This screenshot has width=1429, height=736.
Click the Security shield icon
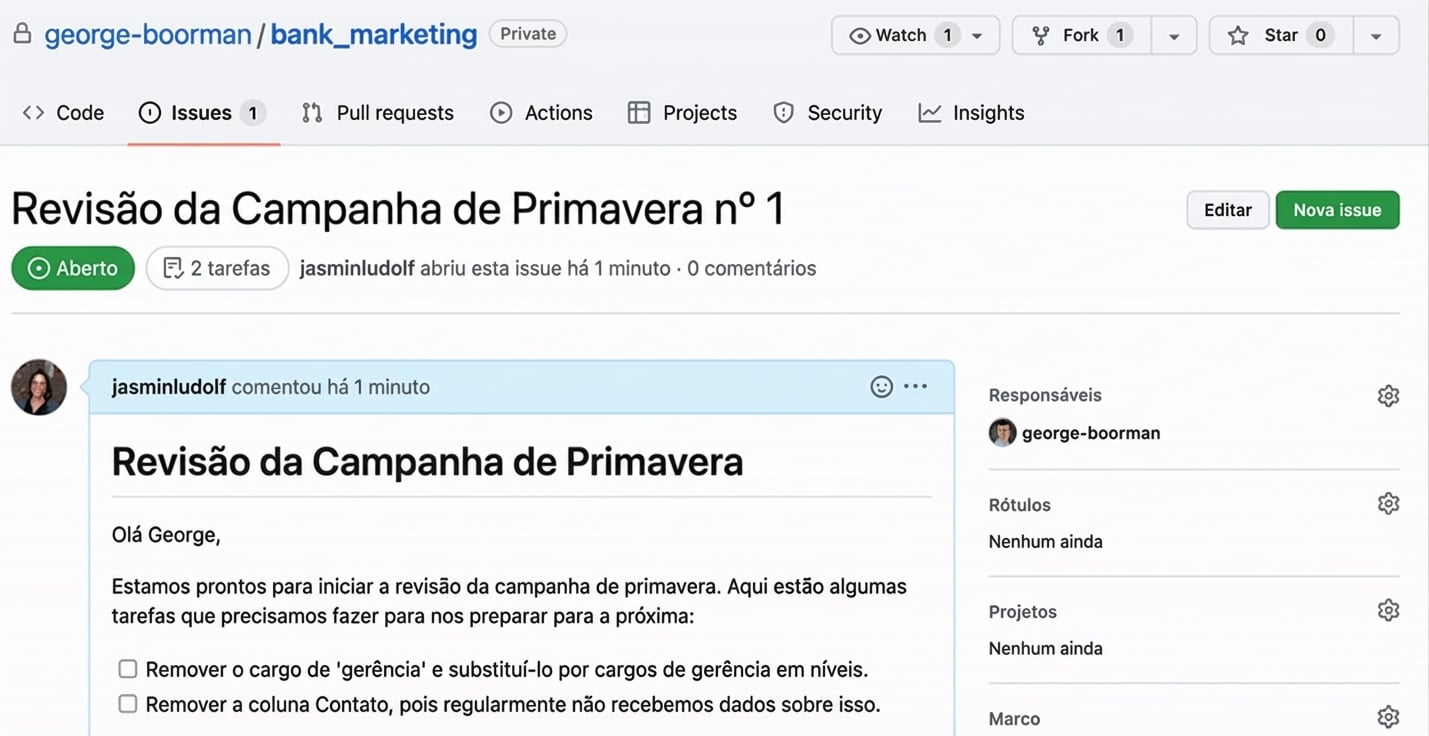[x=784, y=113]
